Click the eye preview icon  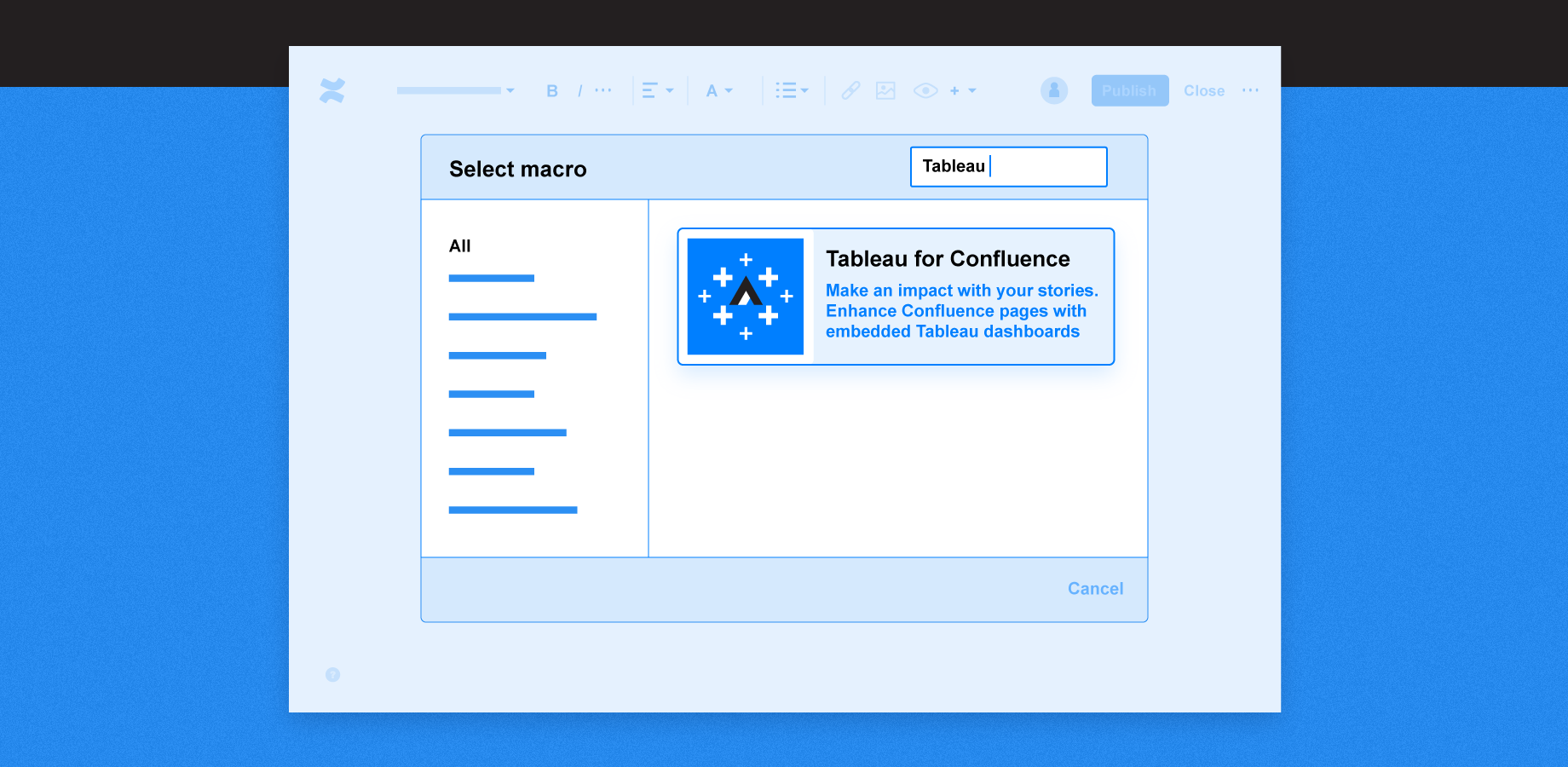[x=925, y=90]
